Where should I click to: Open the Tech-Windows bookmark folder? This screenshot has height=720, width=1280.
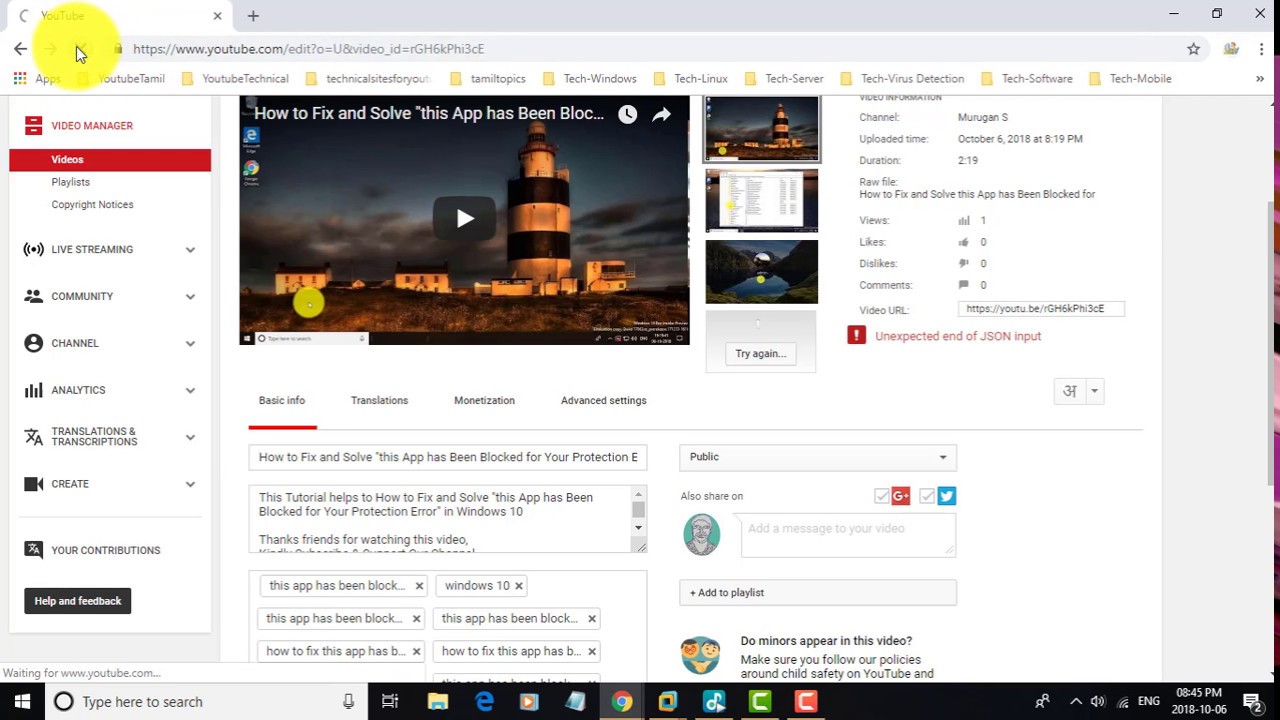click(x=590, y=78)
